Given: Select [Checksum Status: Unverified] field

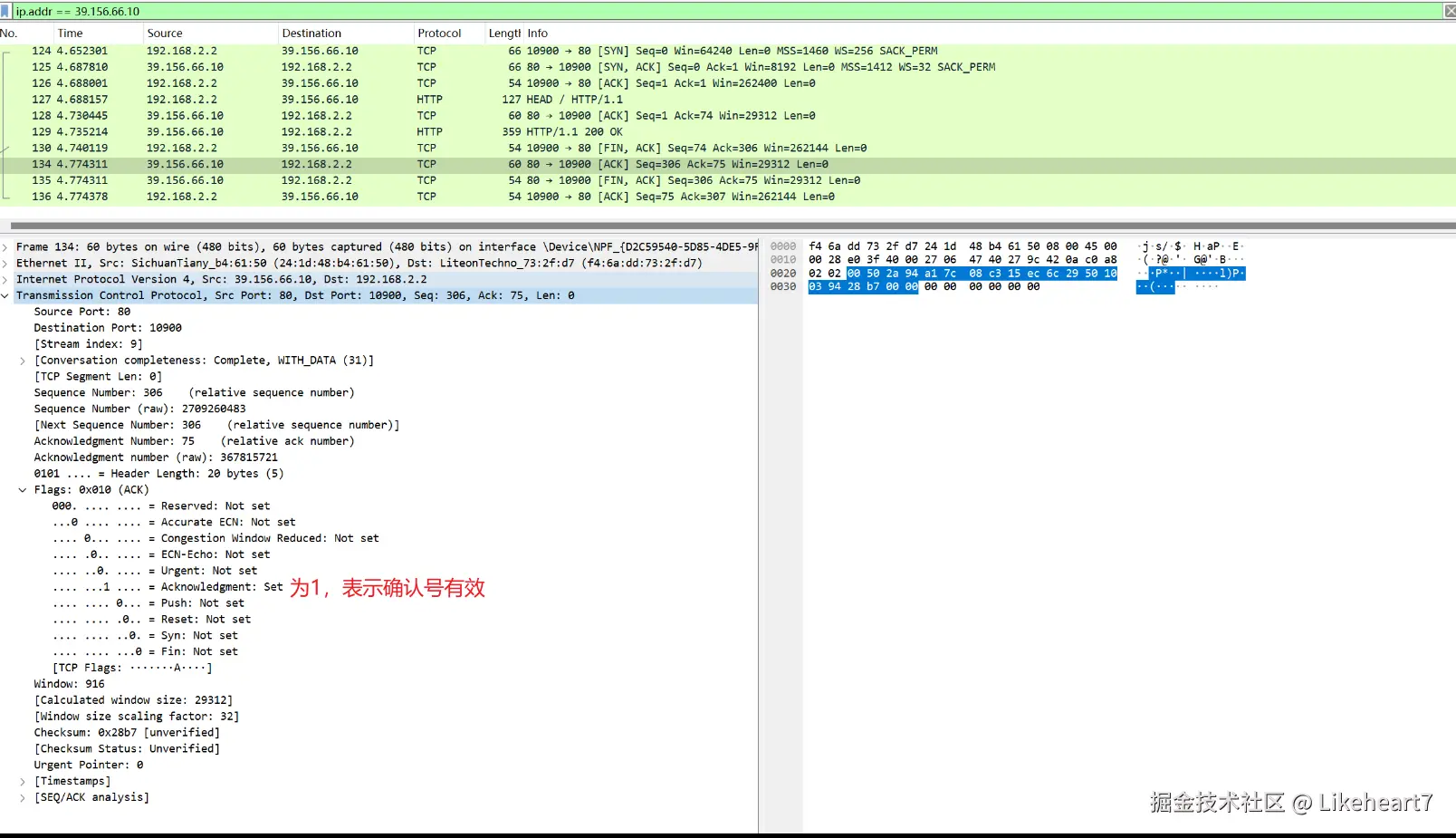Looking at the screenshot, I should point(127,750).
